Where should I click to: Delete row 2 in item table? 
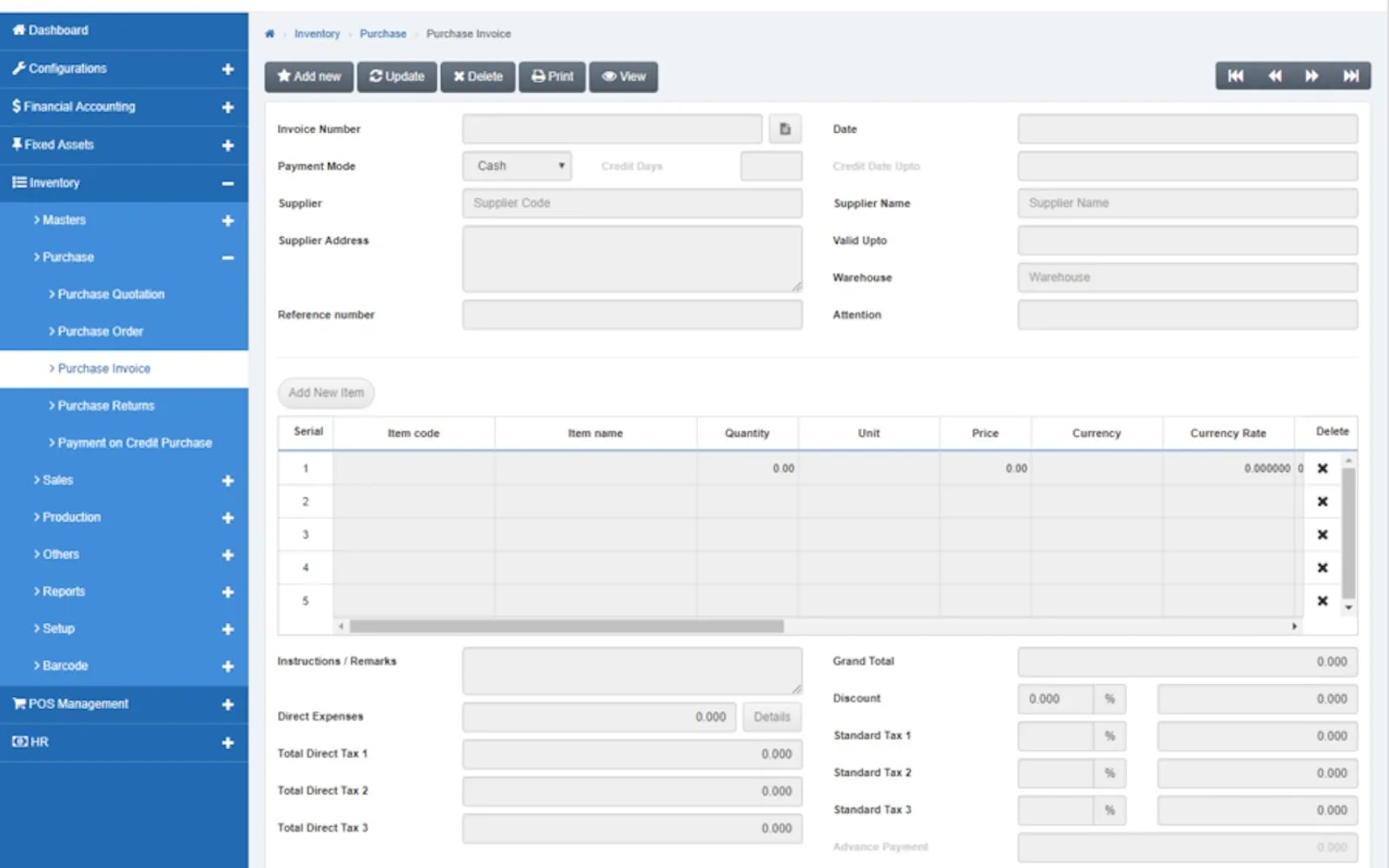click(x=1322, y=502)
